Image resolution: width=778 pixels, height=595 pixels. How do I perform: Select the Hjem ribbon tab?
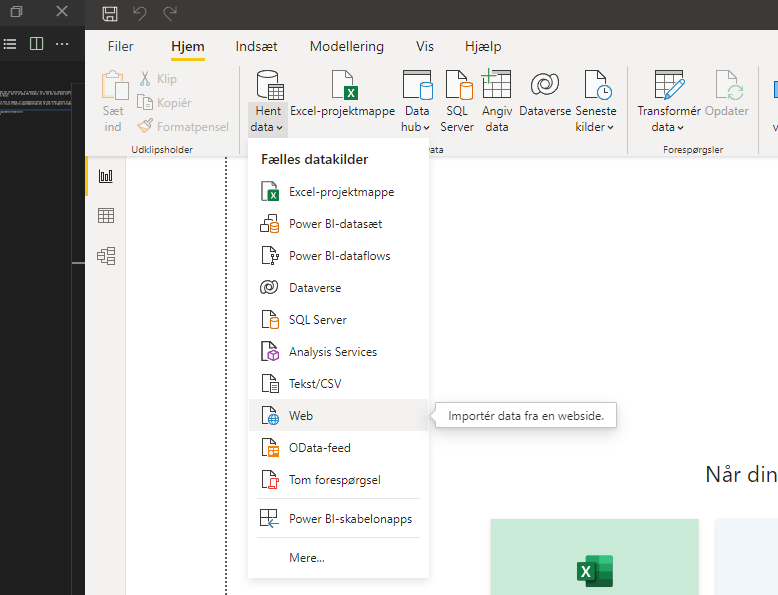188,47
